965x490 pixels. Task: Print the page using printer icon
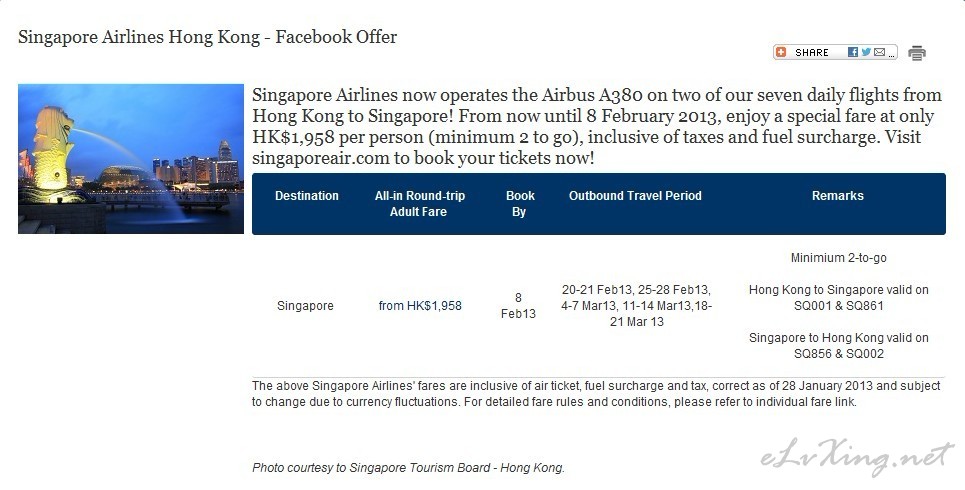pyautogui.click(x=916, y=53)
